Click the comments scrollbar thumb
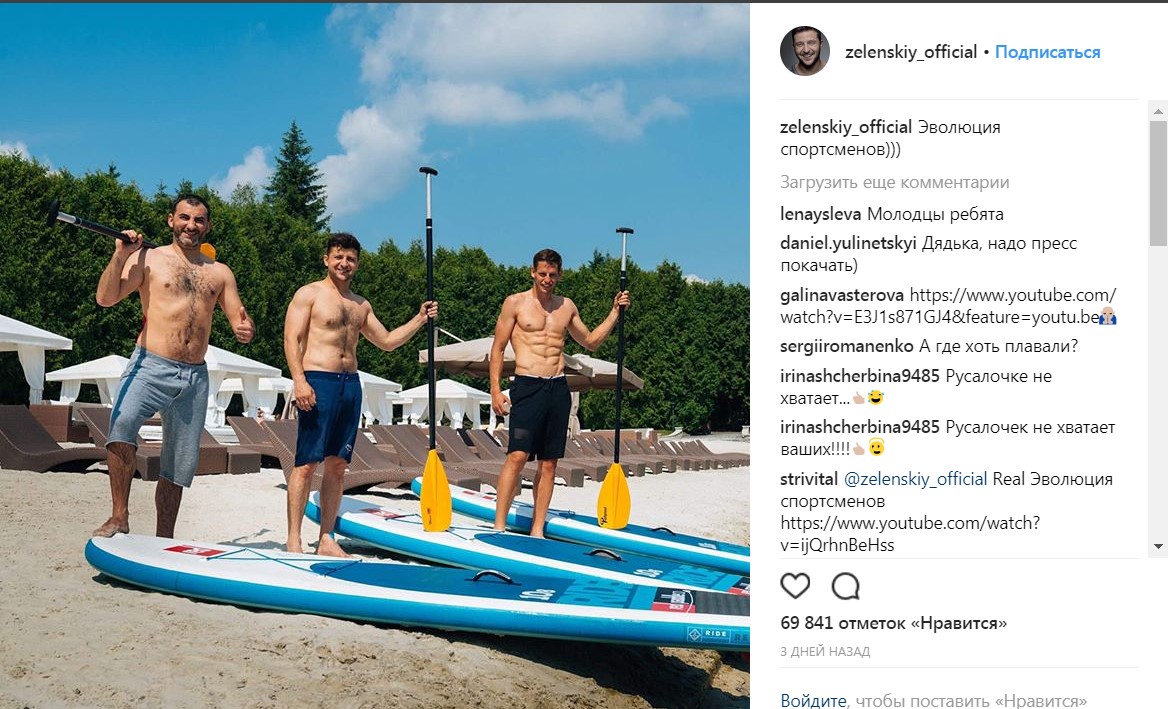 1158,183
